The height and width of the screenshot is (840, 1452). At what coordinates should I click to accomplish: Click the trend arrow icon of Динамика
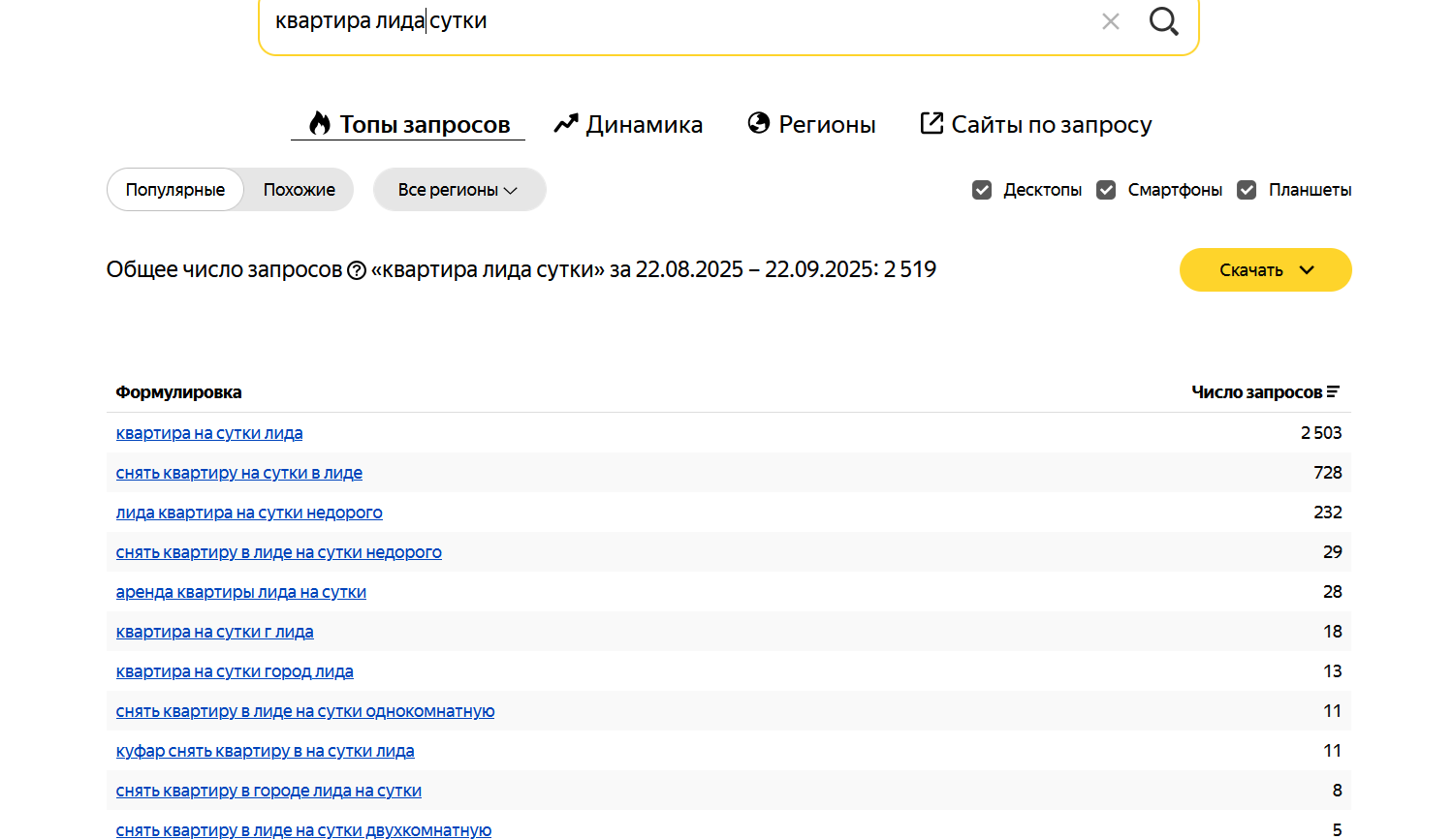click(565, 124)
